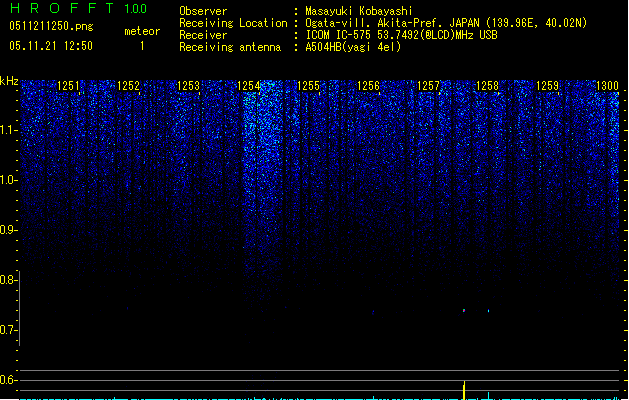Click the 0.6 kHz axis label

click(x=8, y=380)
